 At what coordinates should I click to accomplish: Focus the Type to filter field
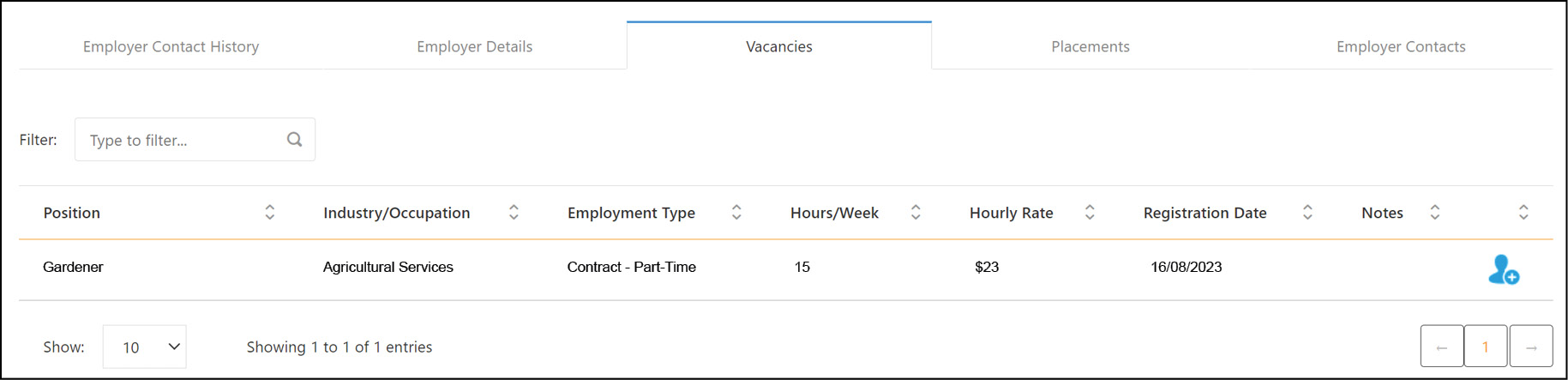tap(195, 140)
